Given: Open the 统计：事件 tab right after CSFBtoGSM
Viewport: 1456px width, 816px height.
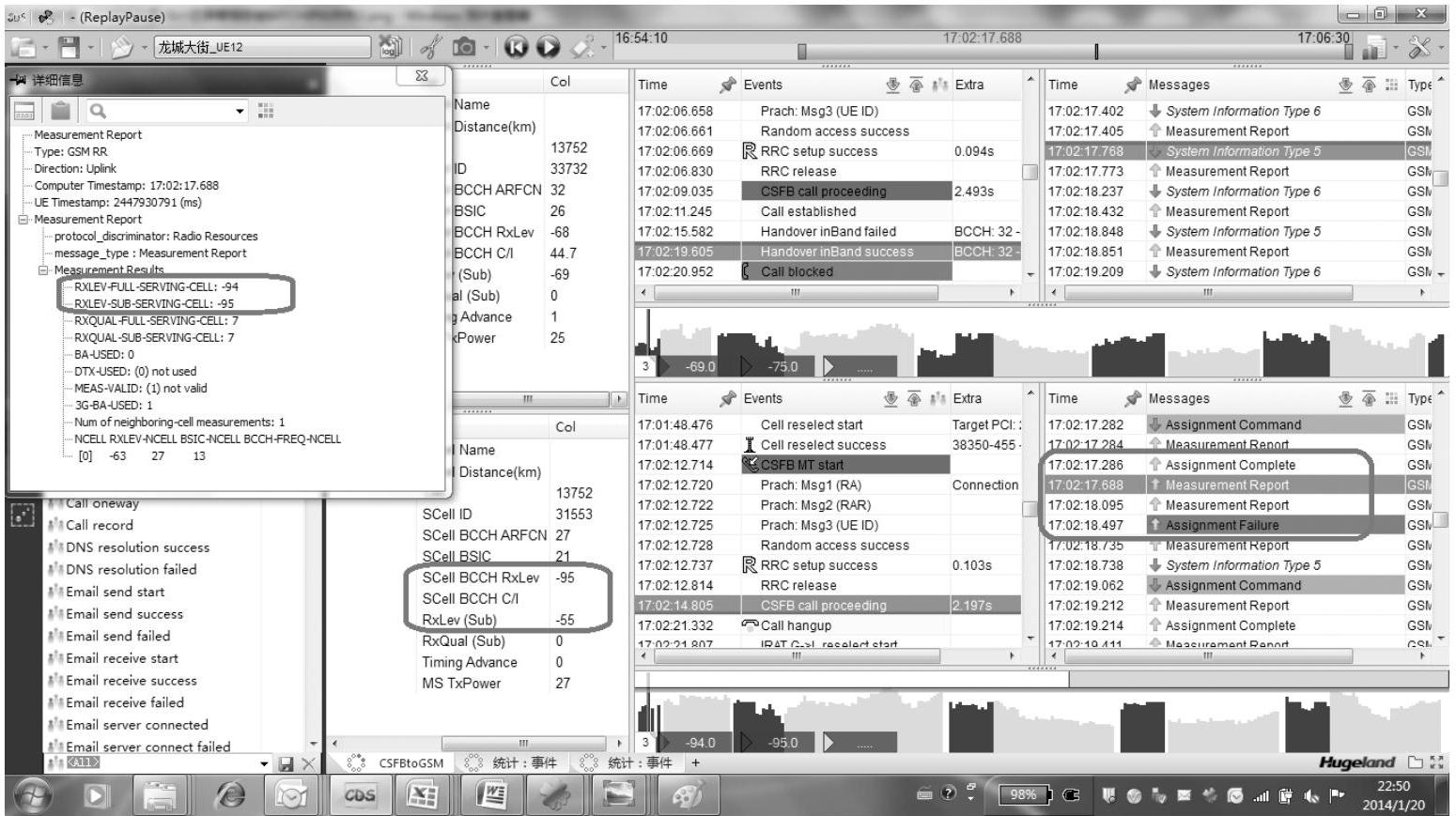Looking at the screenshot, I should tap(513, 763).
